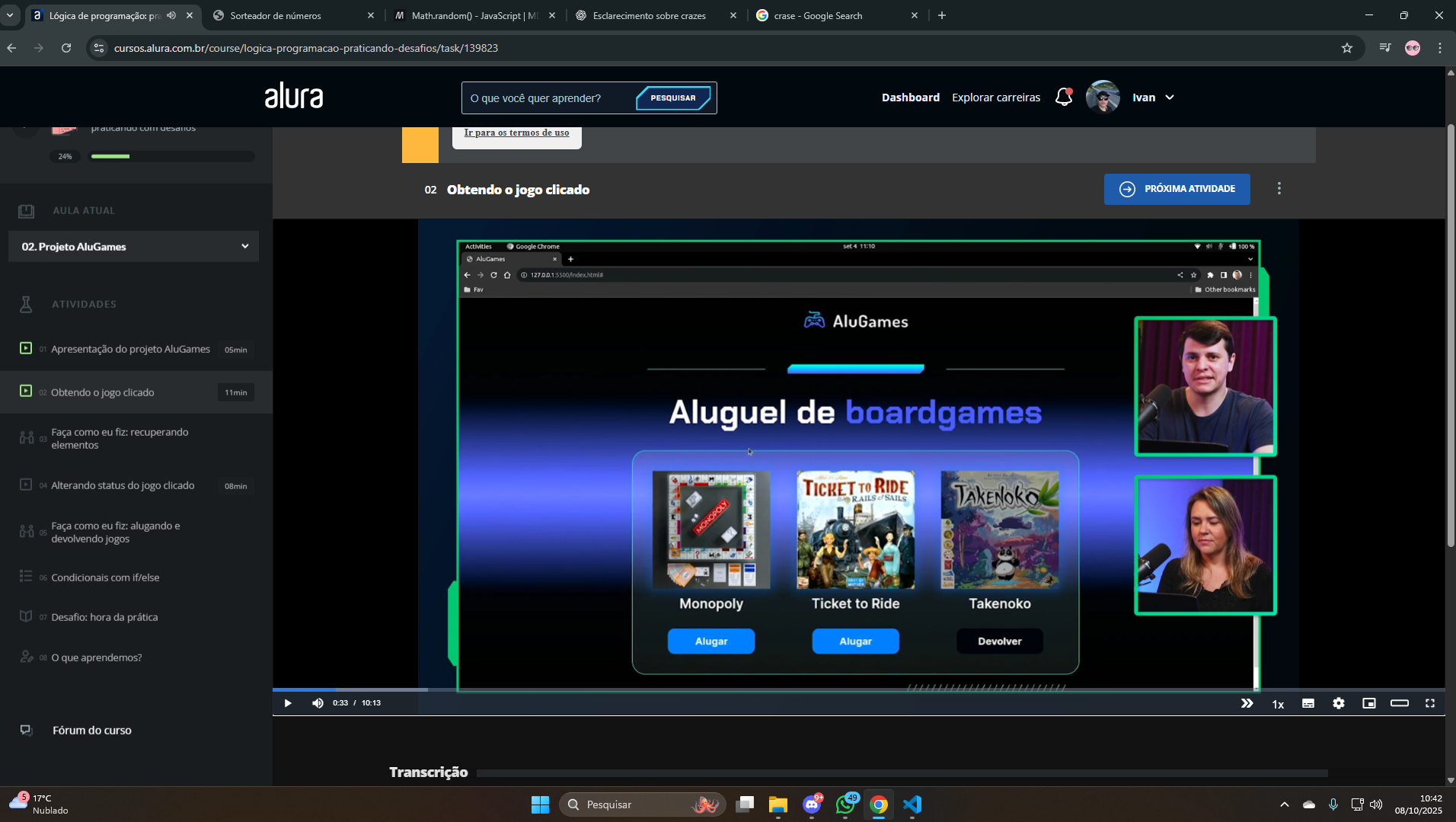Change the 1x playback speed
Image resolution: width=1456 pixels, height=822 pixels.
[1278, 704]
